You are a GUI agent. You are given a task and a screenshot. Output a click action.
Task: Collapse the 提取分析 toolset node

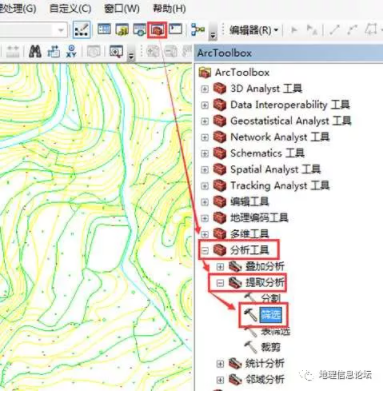click(x=220, y=283)
